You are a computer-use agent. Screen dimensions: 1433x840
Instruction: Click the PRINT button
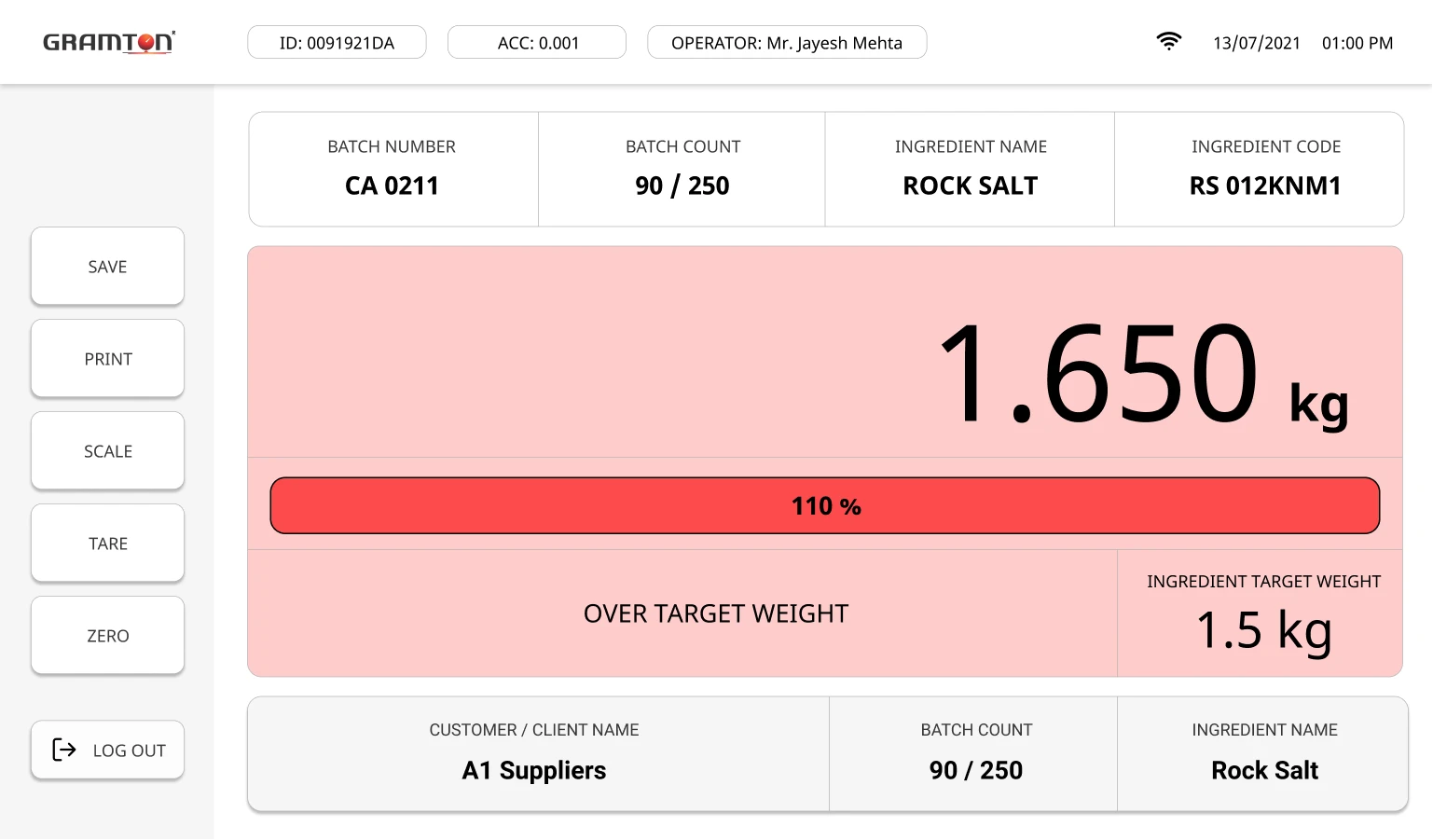tap(107, 359)
